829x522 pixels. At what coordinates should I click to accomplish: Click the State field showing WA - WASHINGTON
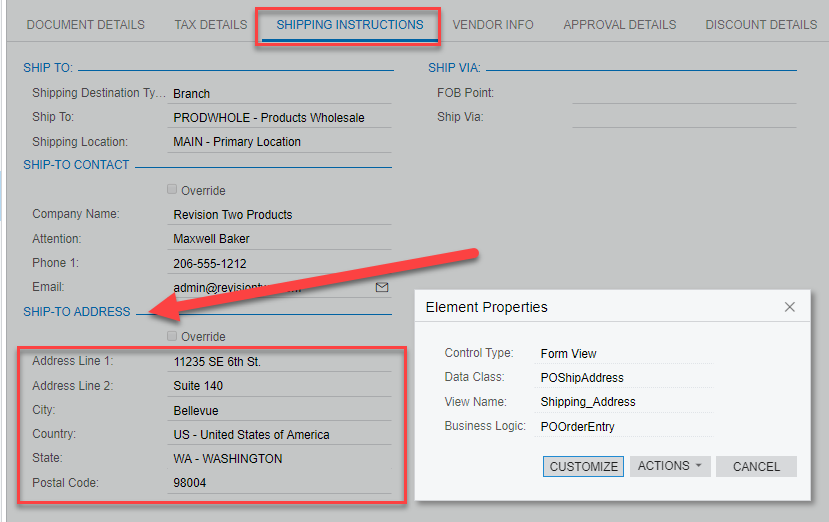[280, 459]
